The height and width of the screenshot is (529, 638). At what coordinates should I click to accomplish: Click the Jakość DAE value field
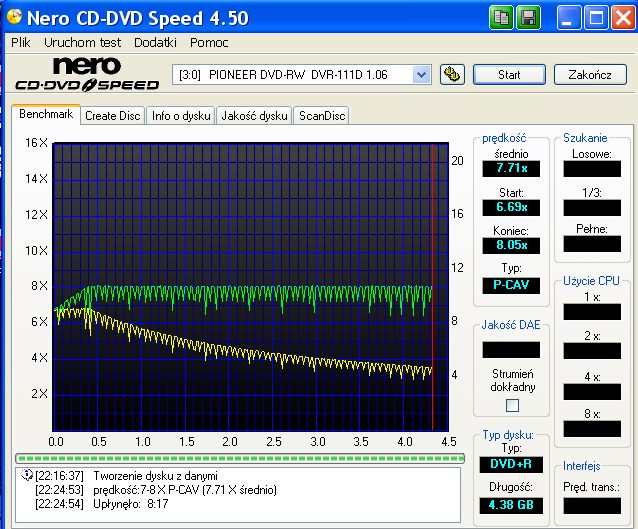511,350
